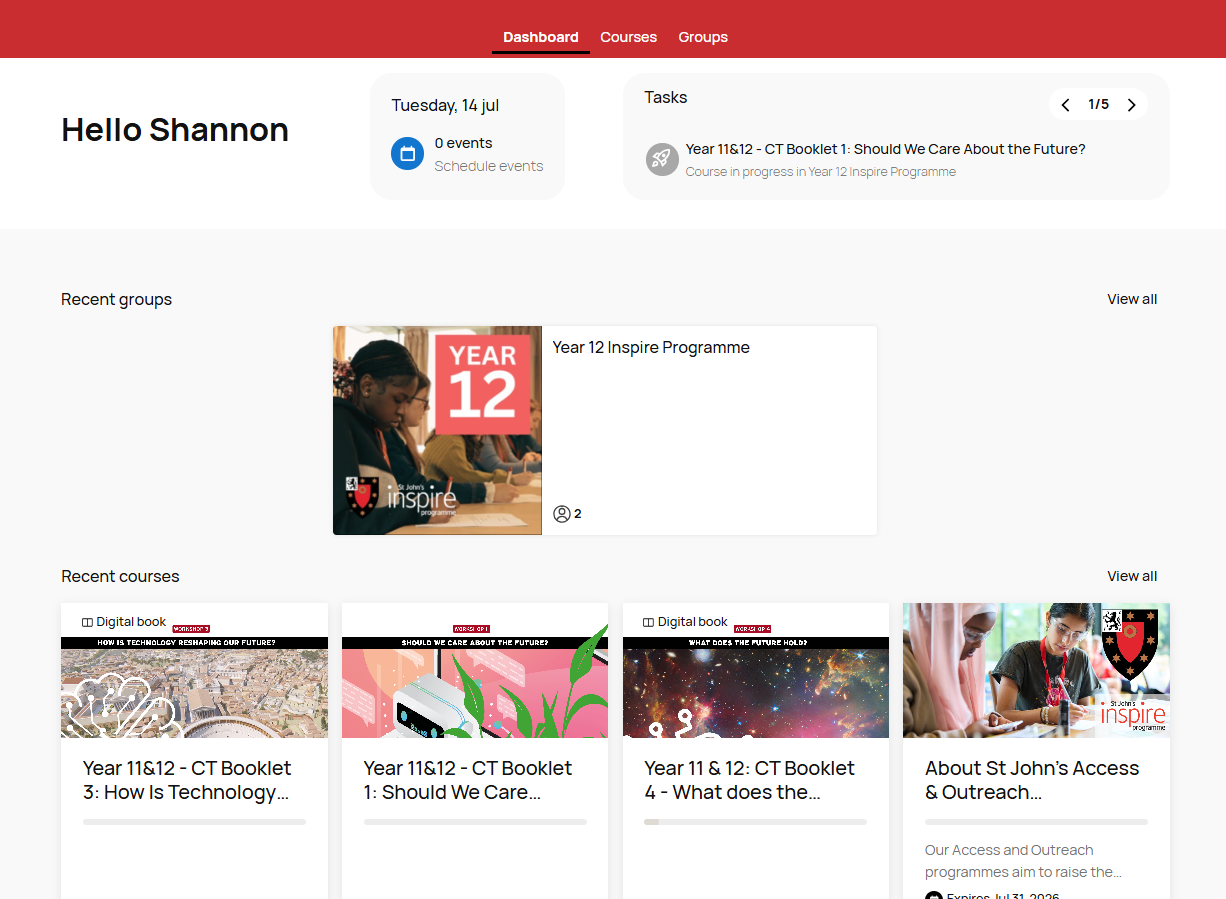Viewport: 1226px width, 899px height.
Task: Open About St John's Access course thumbnail
Action: pyautogui.click(x=1036, y=670)
